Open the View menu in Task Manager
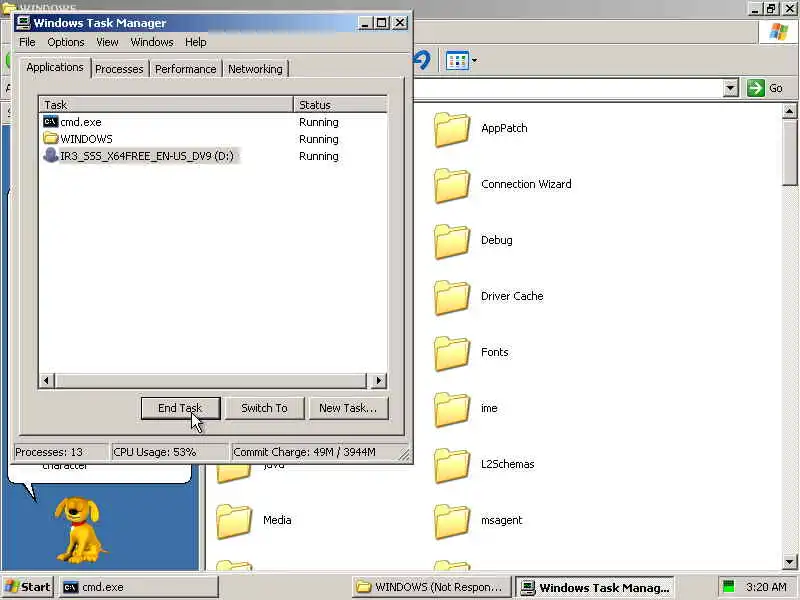Image resolution: width=800 pixels, height=600 pixels. (107, 42)
